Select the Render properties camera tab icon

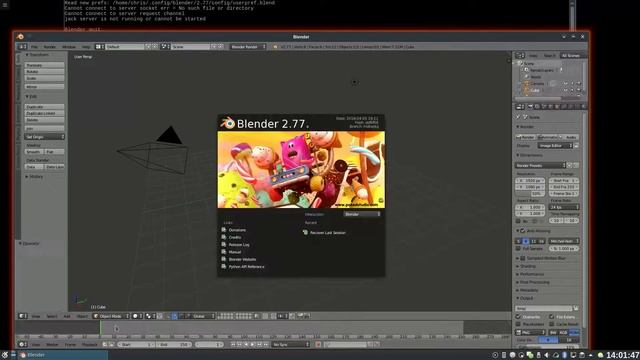click(530, 107)
